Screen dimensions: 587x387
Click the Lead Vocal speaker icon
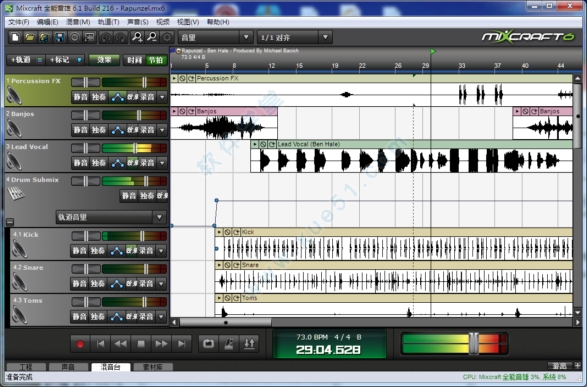tap(14, 161)
